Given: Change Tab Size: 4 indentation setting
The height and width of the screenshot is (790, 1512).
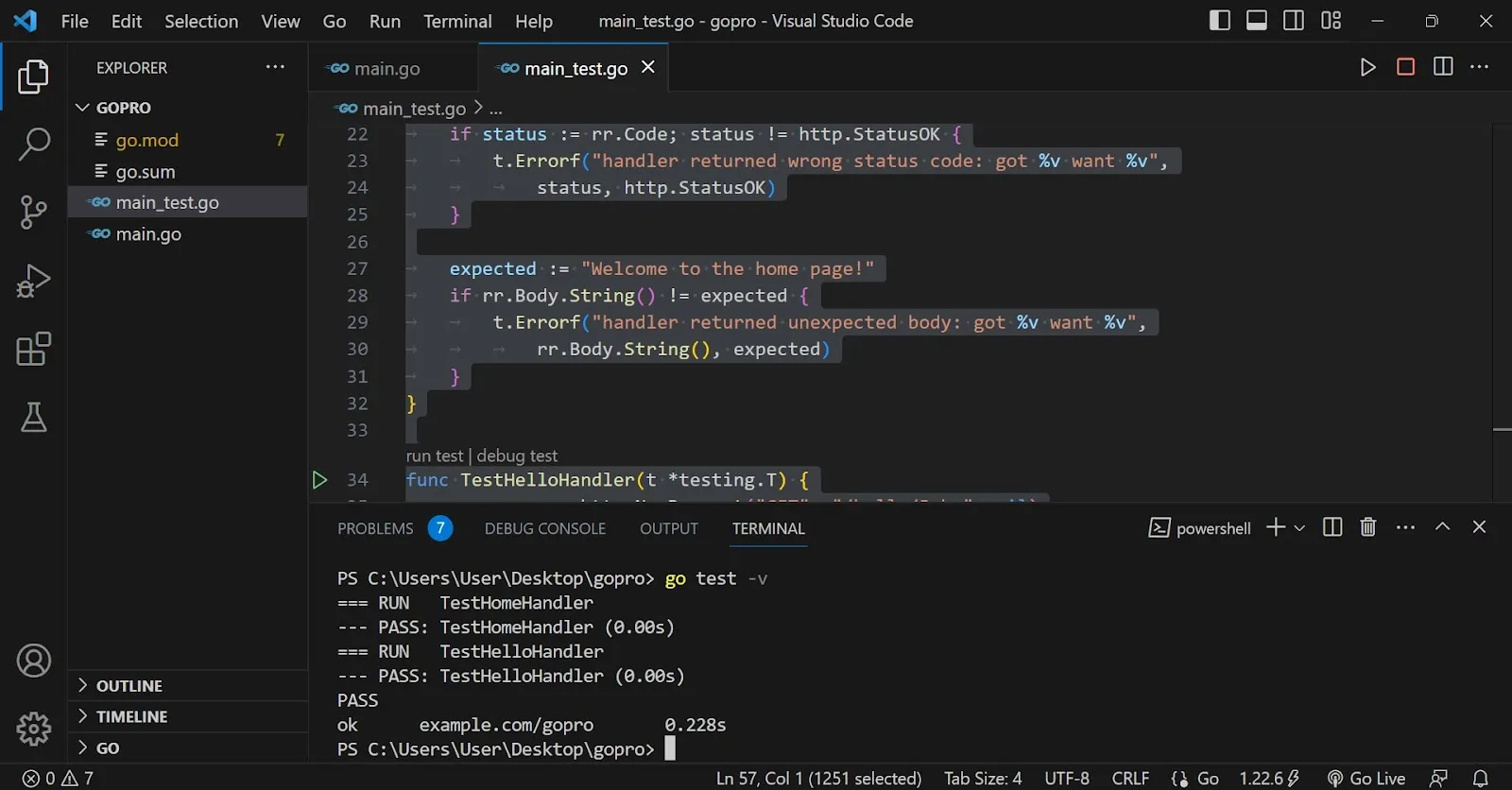Looking at the screenshot, I should 983,779.
